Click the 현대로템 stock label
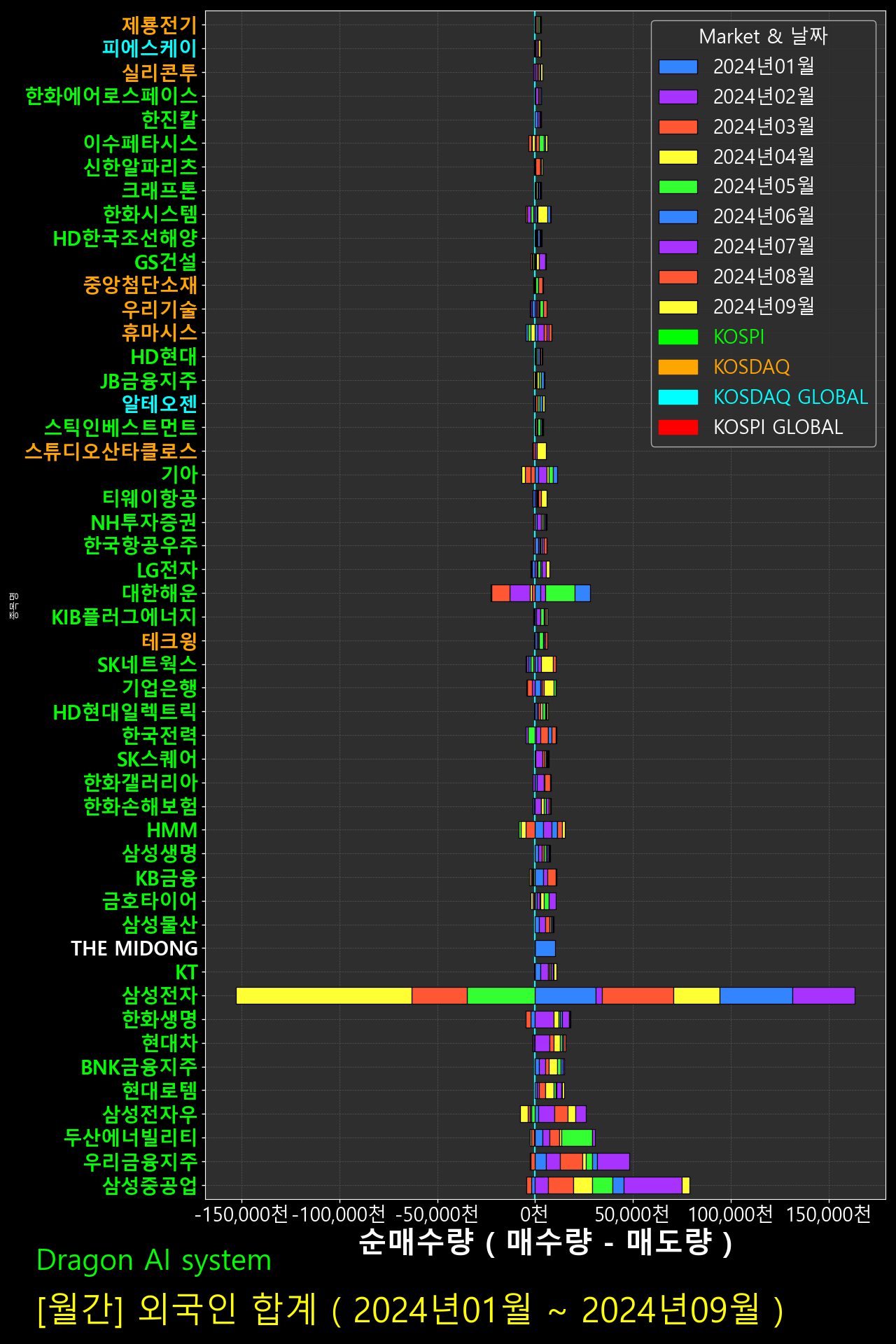 (x=160, y=1091)
